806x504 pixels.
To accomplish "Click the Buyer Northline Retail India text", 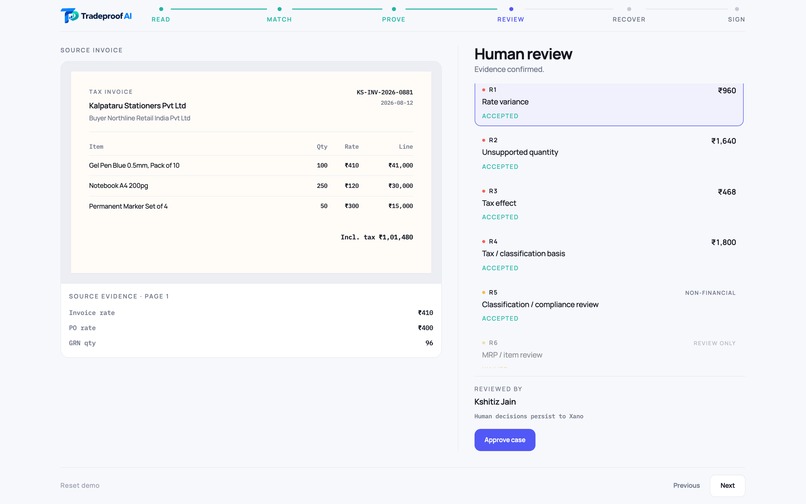I will tap(139, 118).
